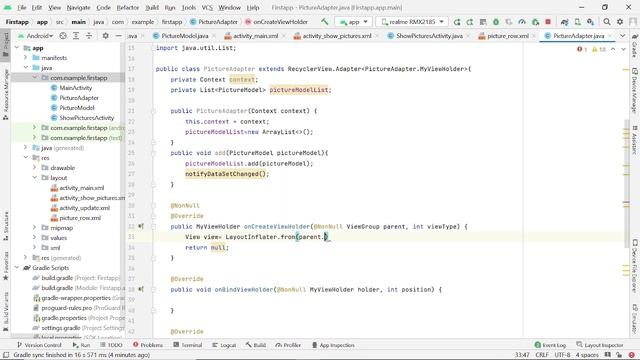Open App Inspection tool window

point(333,345)
